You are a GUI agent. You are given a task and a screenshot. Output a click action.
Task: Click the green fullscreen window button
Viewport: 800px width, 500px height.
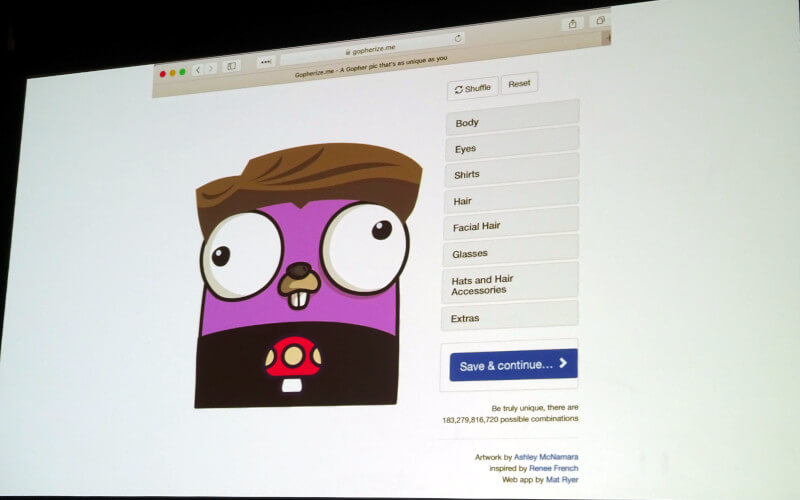pyautogui.click(x=182, y=72)
